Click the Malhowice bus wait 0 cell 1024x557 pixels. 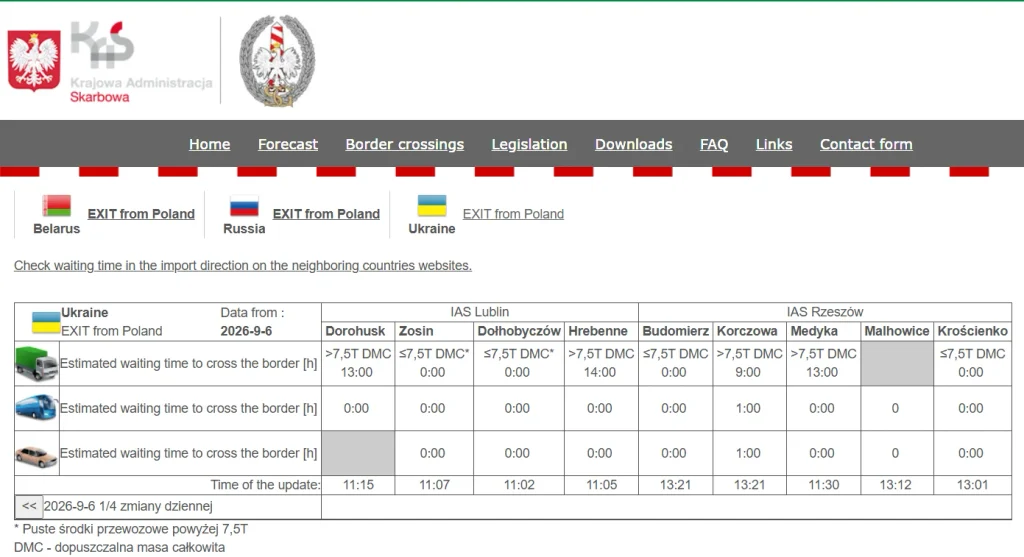click(x=895, y=408)
